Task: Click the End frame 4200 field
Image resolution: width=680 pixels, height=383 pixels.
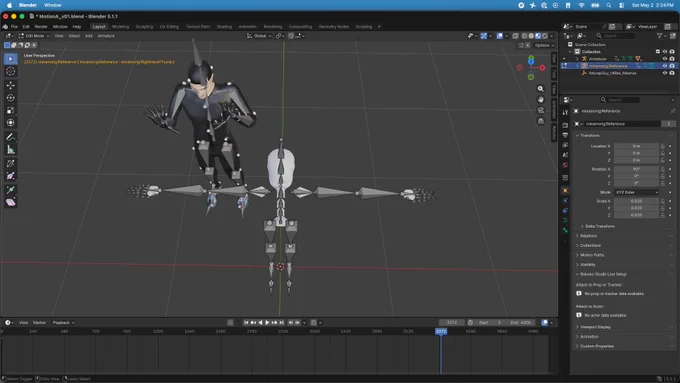Action: click(x=521, y=323)
